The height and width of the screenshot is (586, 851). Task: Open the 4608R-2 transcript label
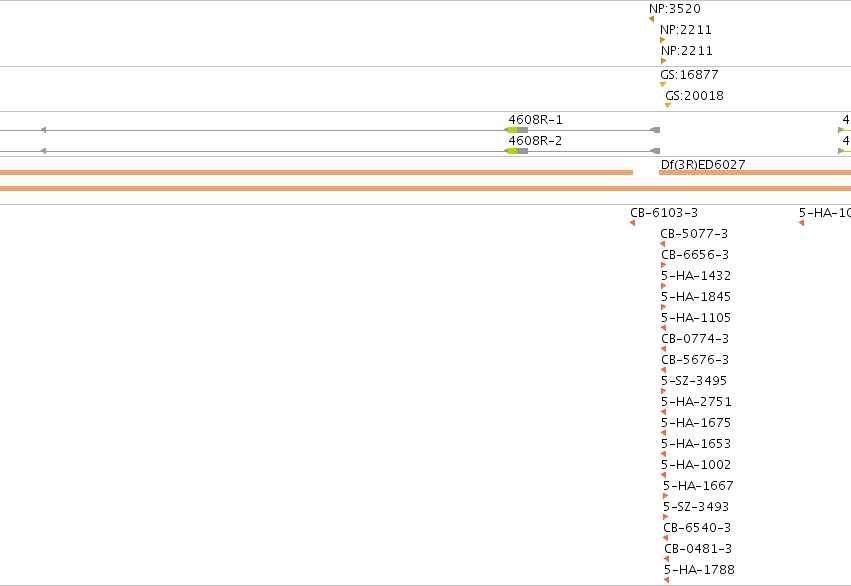[535, 141]
